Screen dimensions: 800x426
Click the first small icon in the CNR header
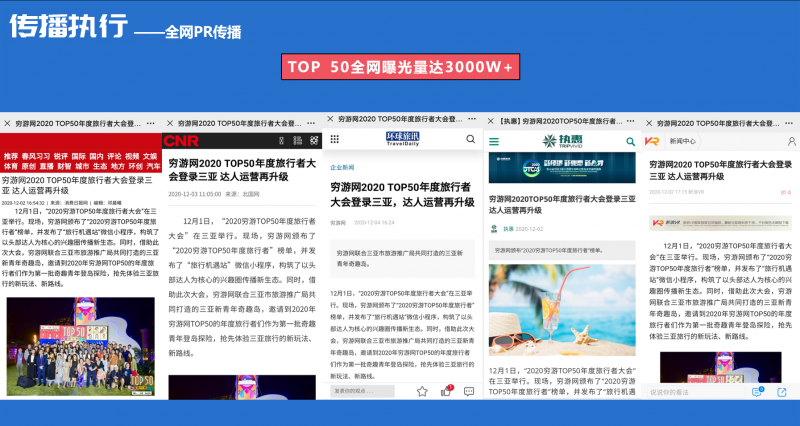click(281, 141)
